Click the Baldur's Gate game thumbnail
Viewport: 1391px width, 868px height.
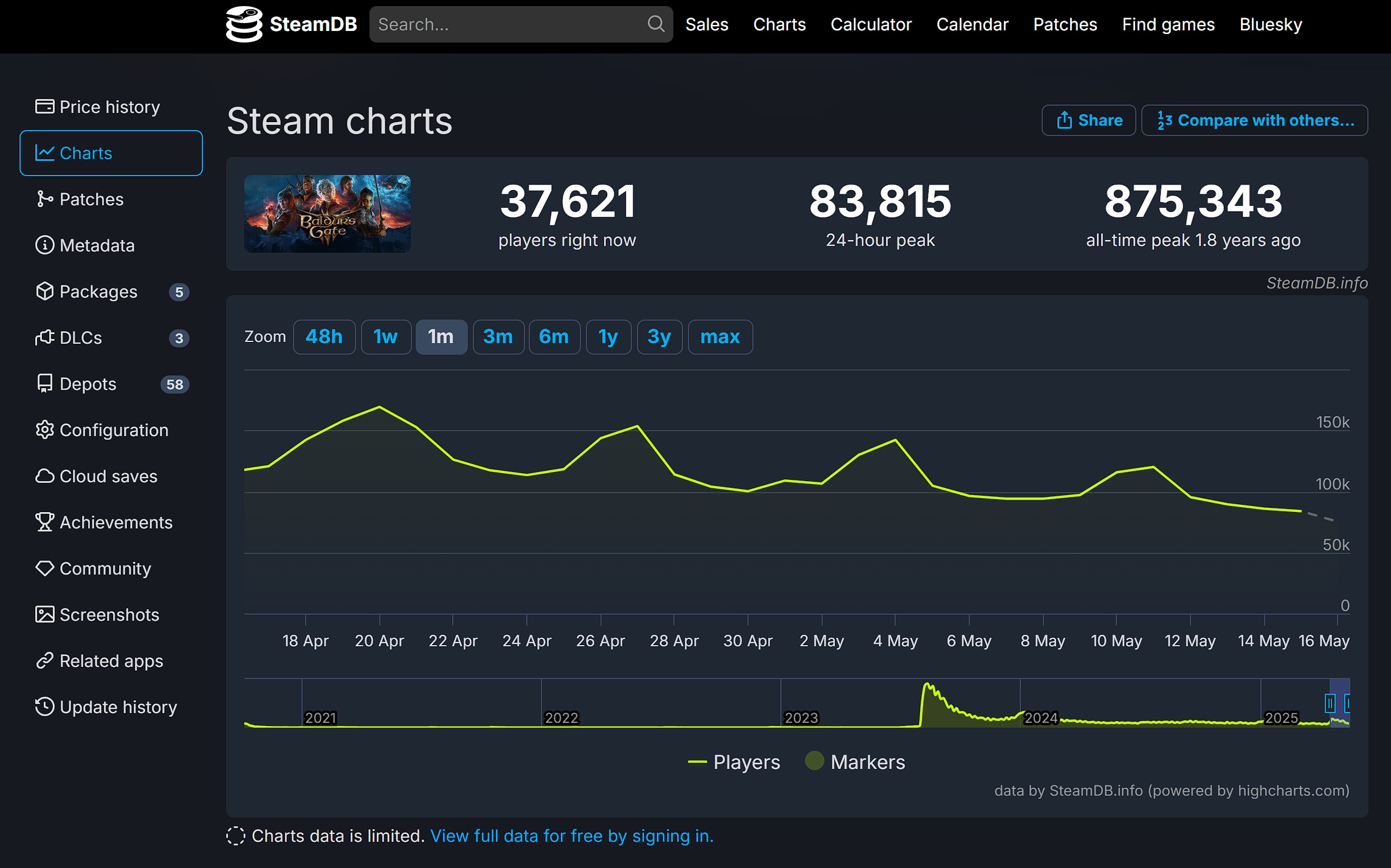[327, 214]
